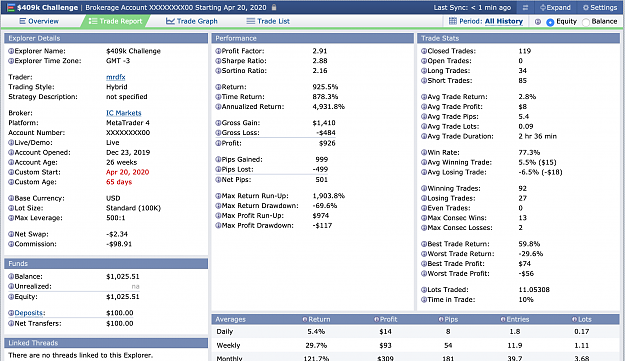This screenshot has height=361, width=625.
Task: Click info icon beside Avg Trade Duration
Action: pyautogui.click(x=424, y=136)
